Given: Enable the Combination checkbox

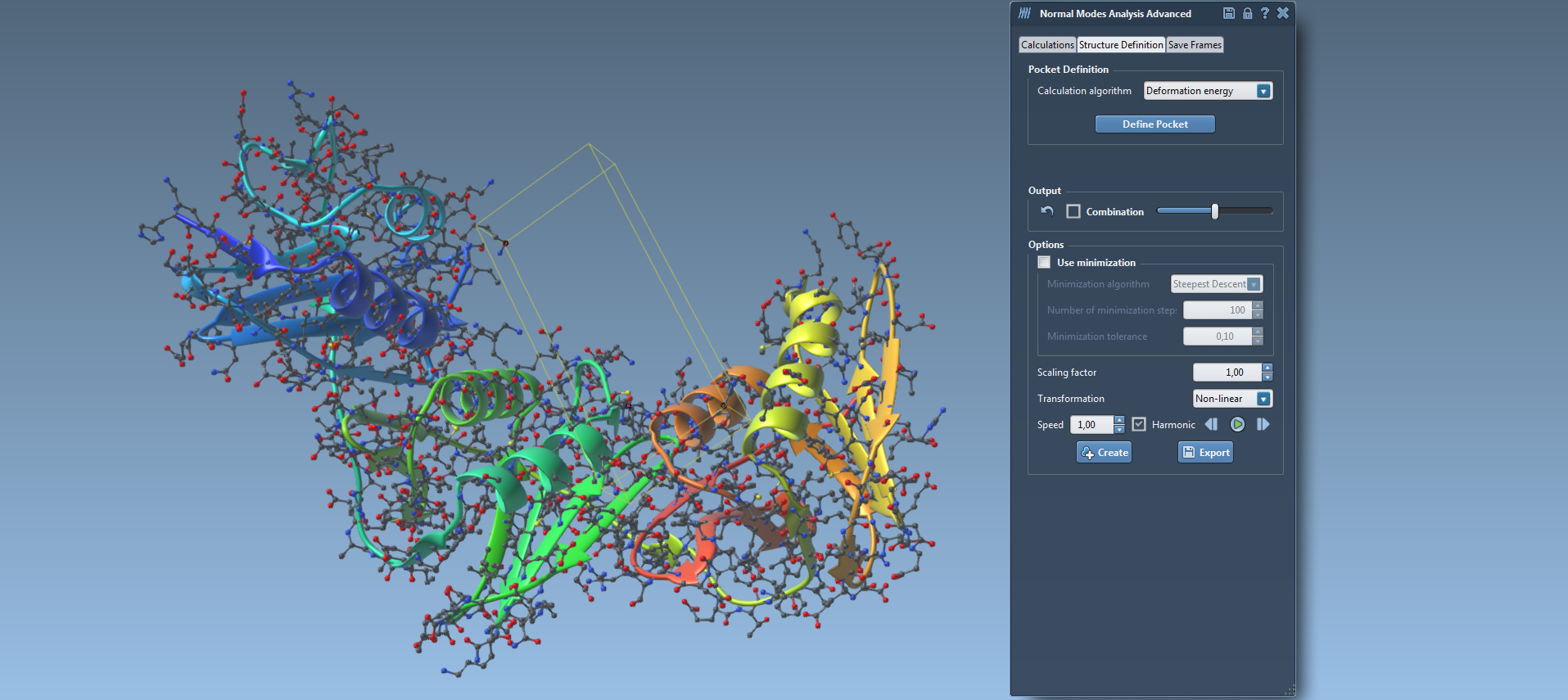Looking at the screenshot, I should [x=1073, y=211].
